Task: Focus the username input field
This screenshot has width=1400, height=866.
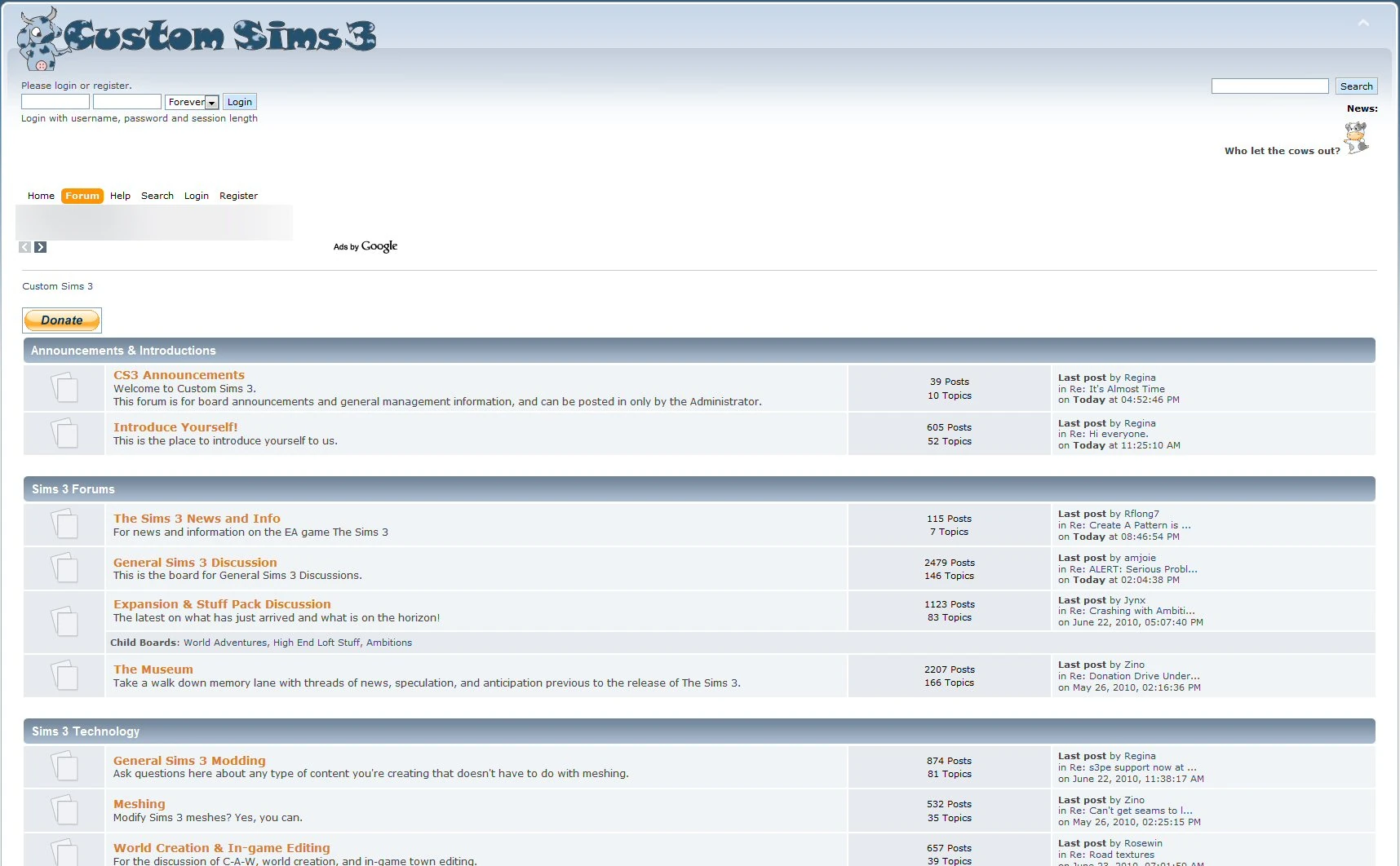Action: (x=55, y=102)
